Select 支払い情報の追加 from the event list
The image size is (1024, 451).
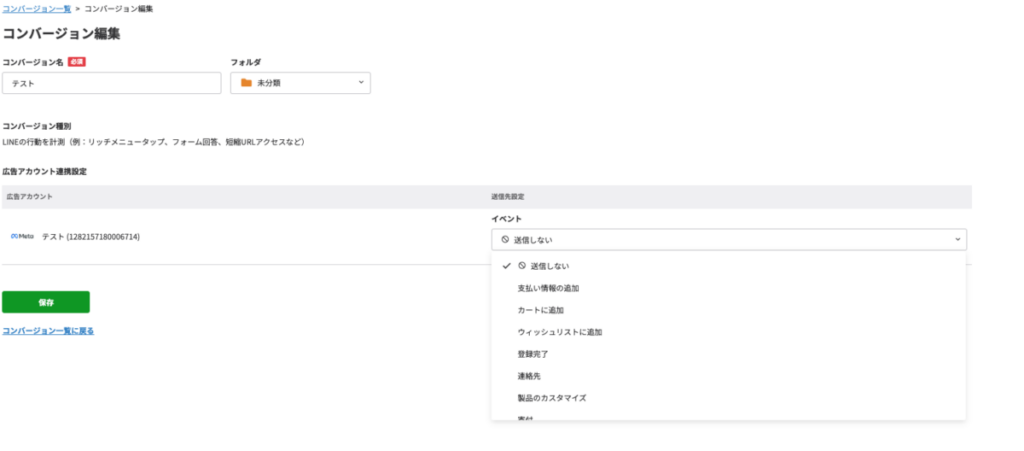[548, 288]
